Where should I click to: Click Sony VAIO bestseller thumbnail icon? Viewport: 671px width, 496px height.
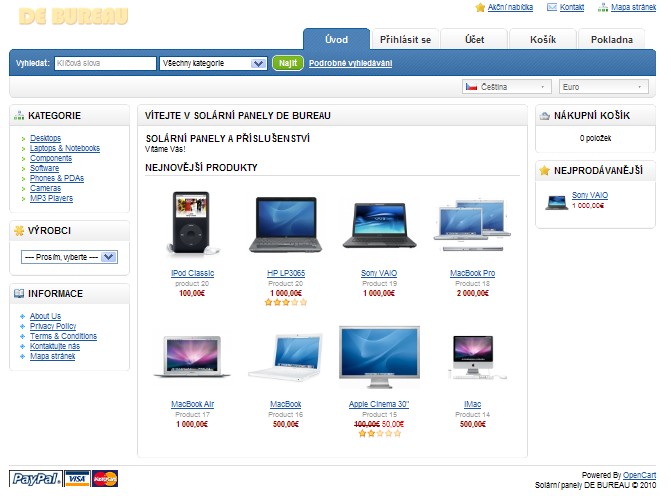(x=557, y=201)
